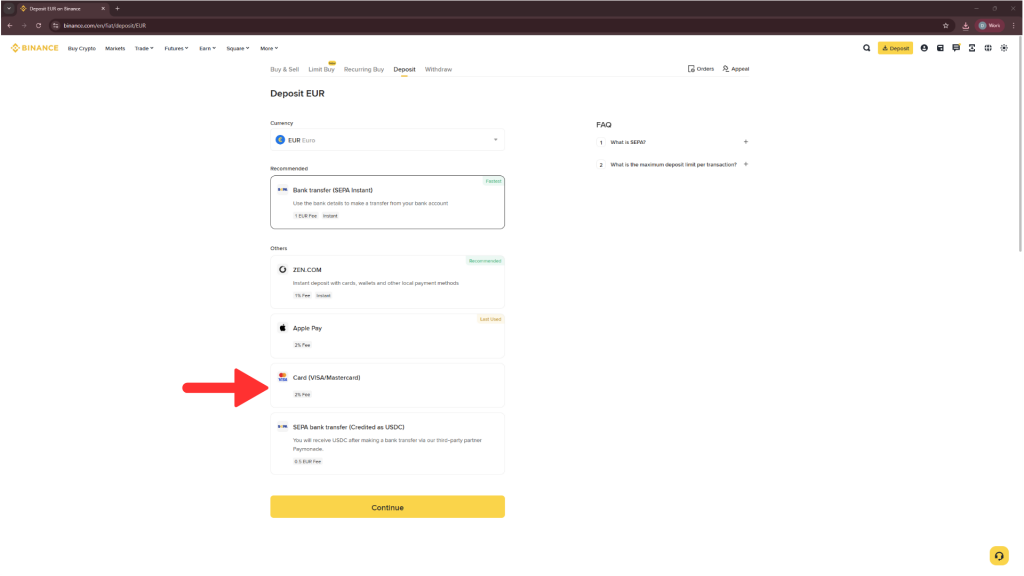1024x576 pixels.
Task: Open the Chrome tab search dropdown
Action: coord(9,8)
